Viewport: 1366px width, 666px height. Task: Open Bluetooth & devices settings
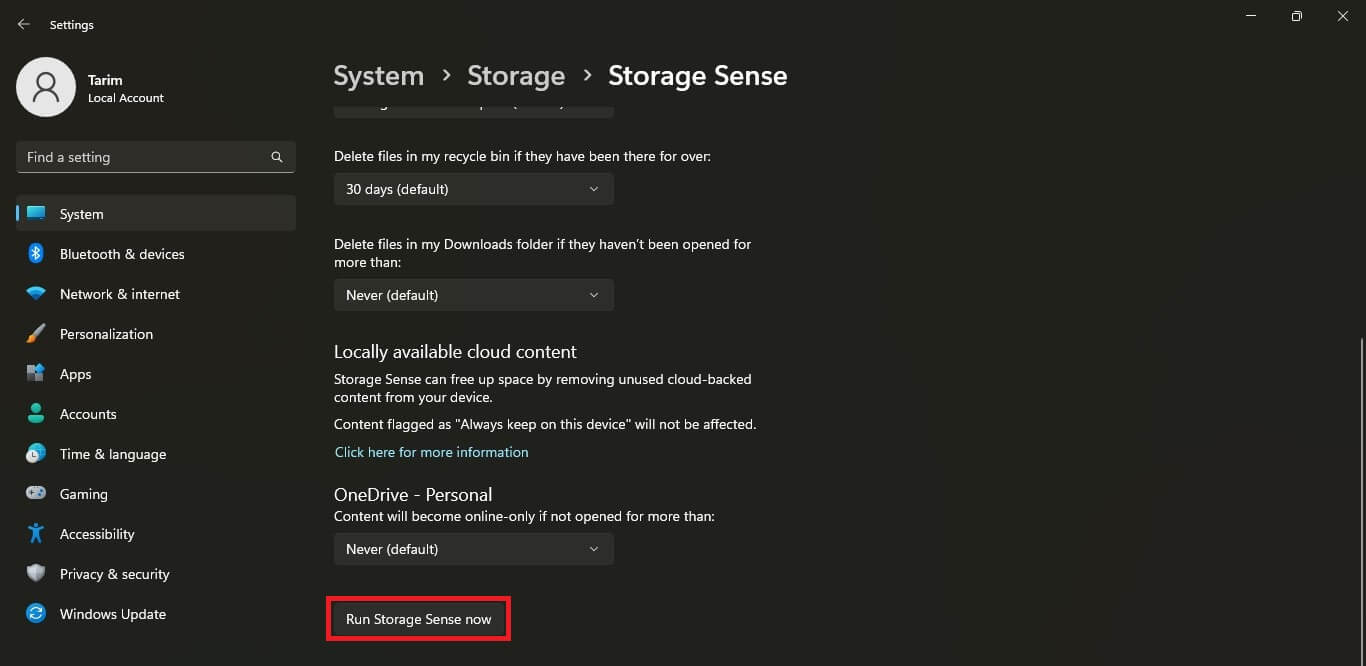point(121,254)
